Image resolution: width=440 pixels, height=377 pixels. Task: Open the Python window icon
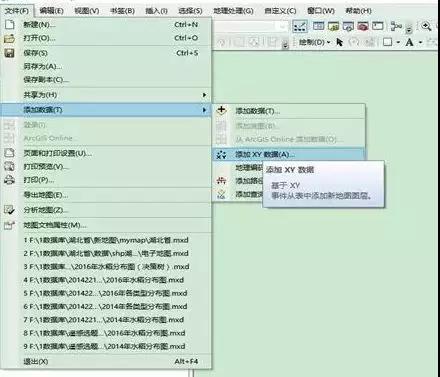(x=377, y=26)
